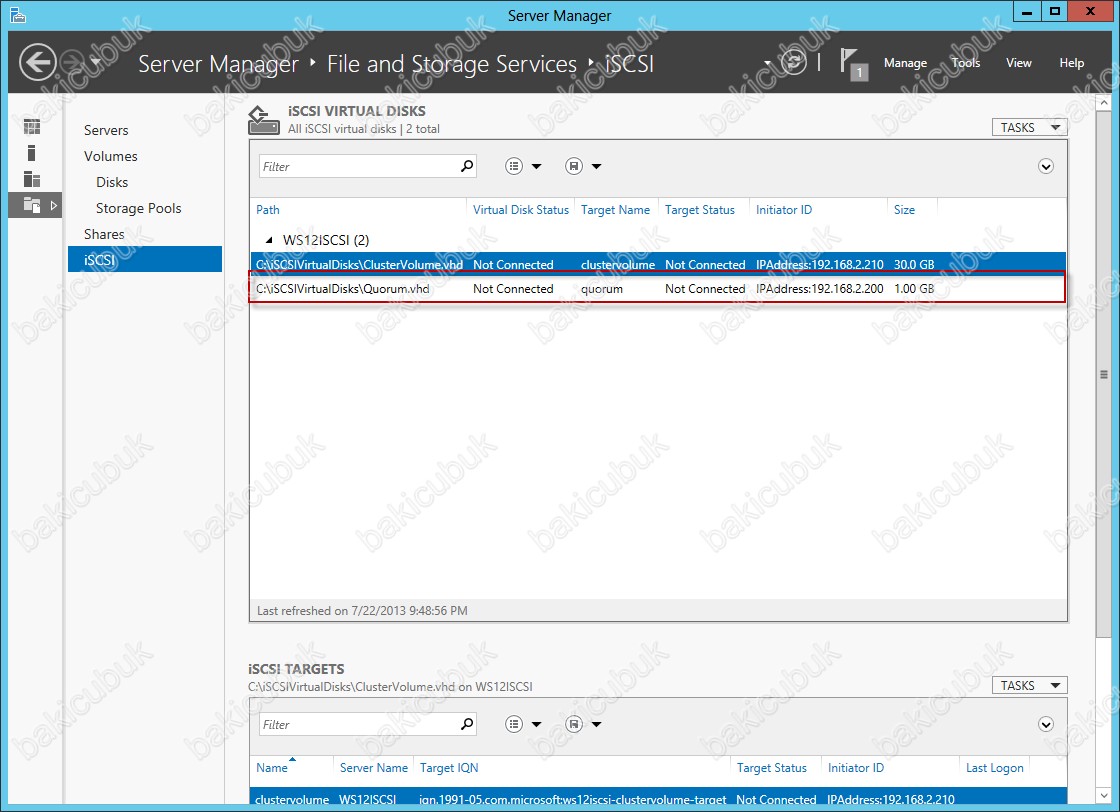The width and height of the screenshot is (1120, 812).
Task: Open Dashboard icon in left sidebar
Action: (x=32, y=127)
